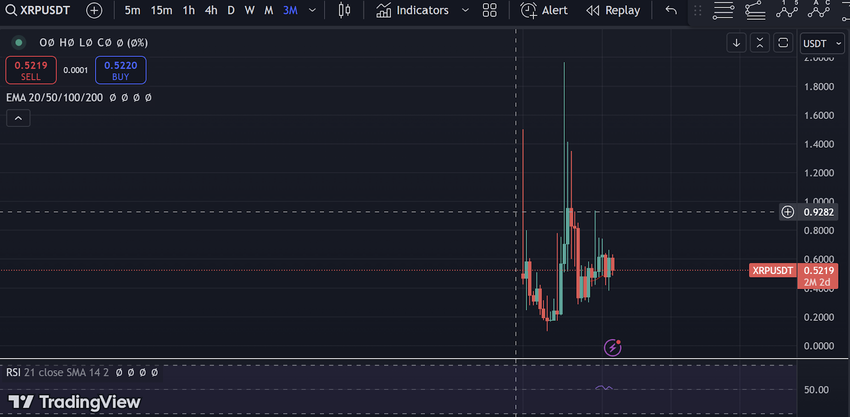The image size is (850, 417).
Task: Open the USDT currency dropdown
Action: pos(822,43)
